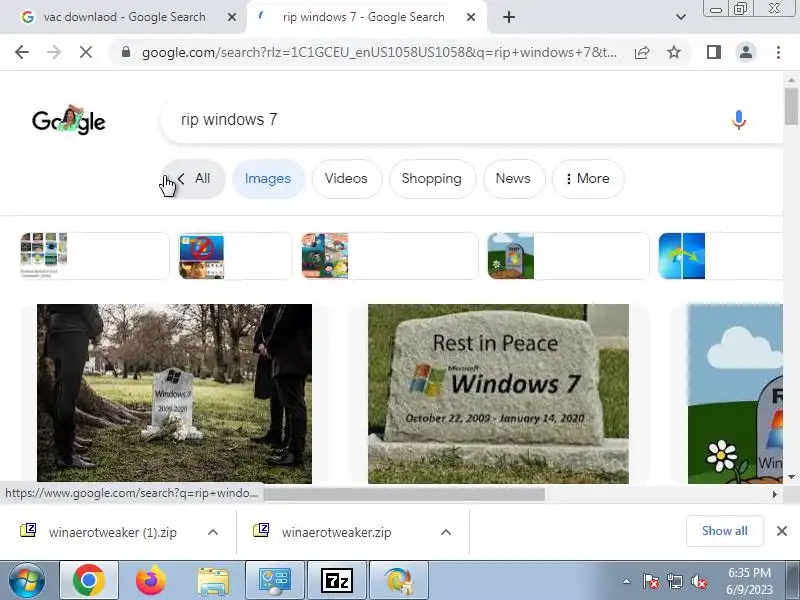The height and width of the screenshot is (600, 800).
Task: Close the 'vac downlaod' tab
Action: click(232, 17)
